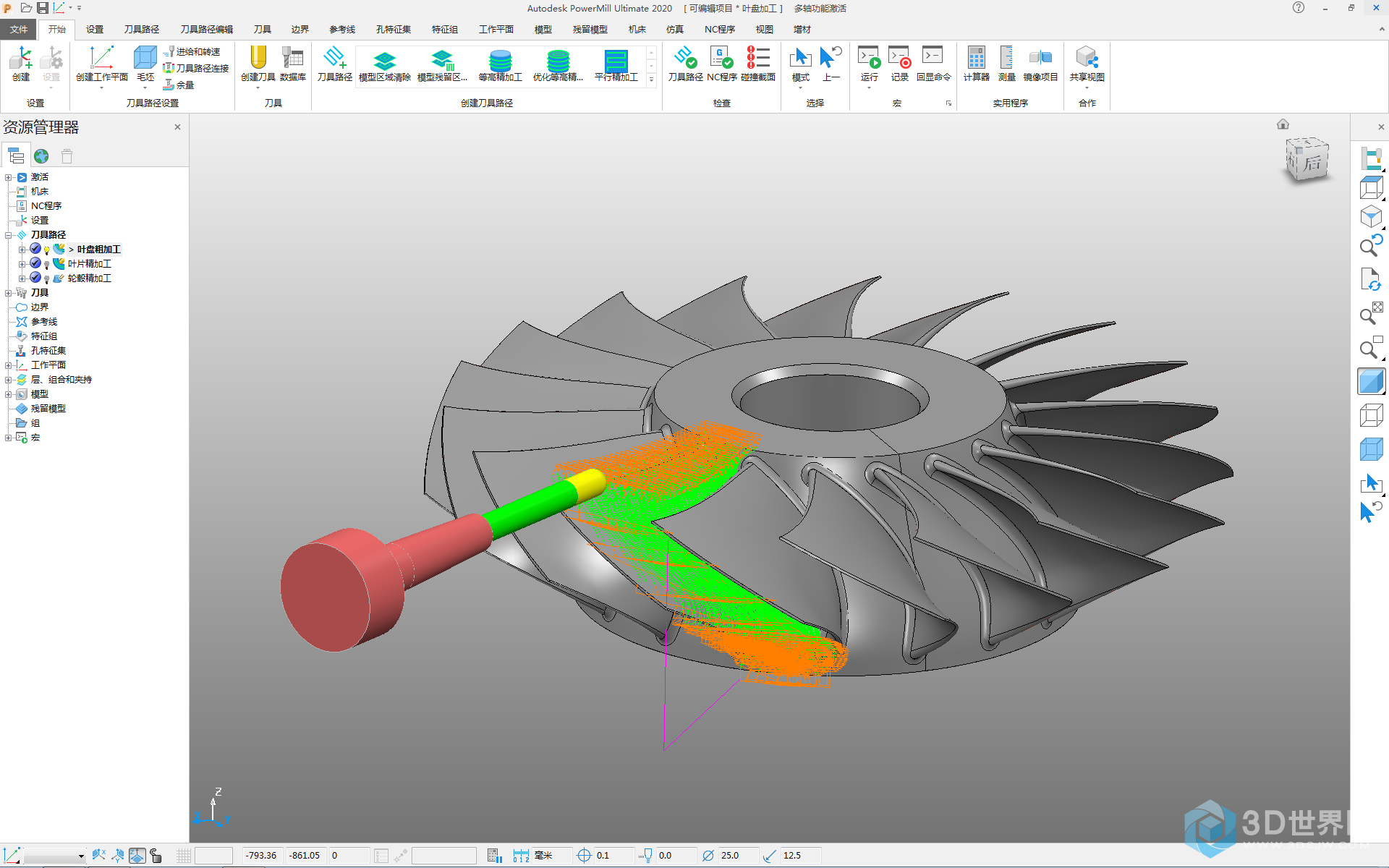Click the shaded view icon in right toolbar

[x=1371, y=381]
